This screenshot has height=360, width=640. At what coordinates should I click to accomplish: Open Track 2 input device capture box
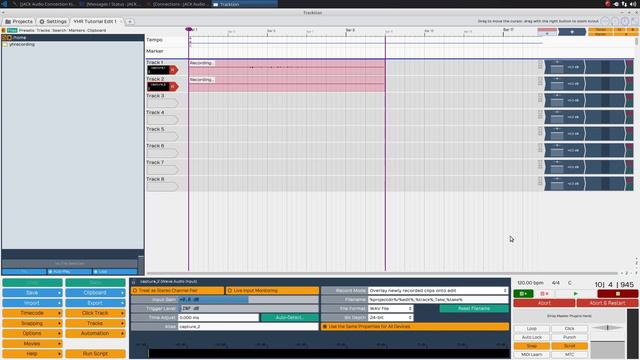(158, 87)
